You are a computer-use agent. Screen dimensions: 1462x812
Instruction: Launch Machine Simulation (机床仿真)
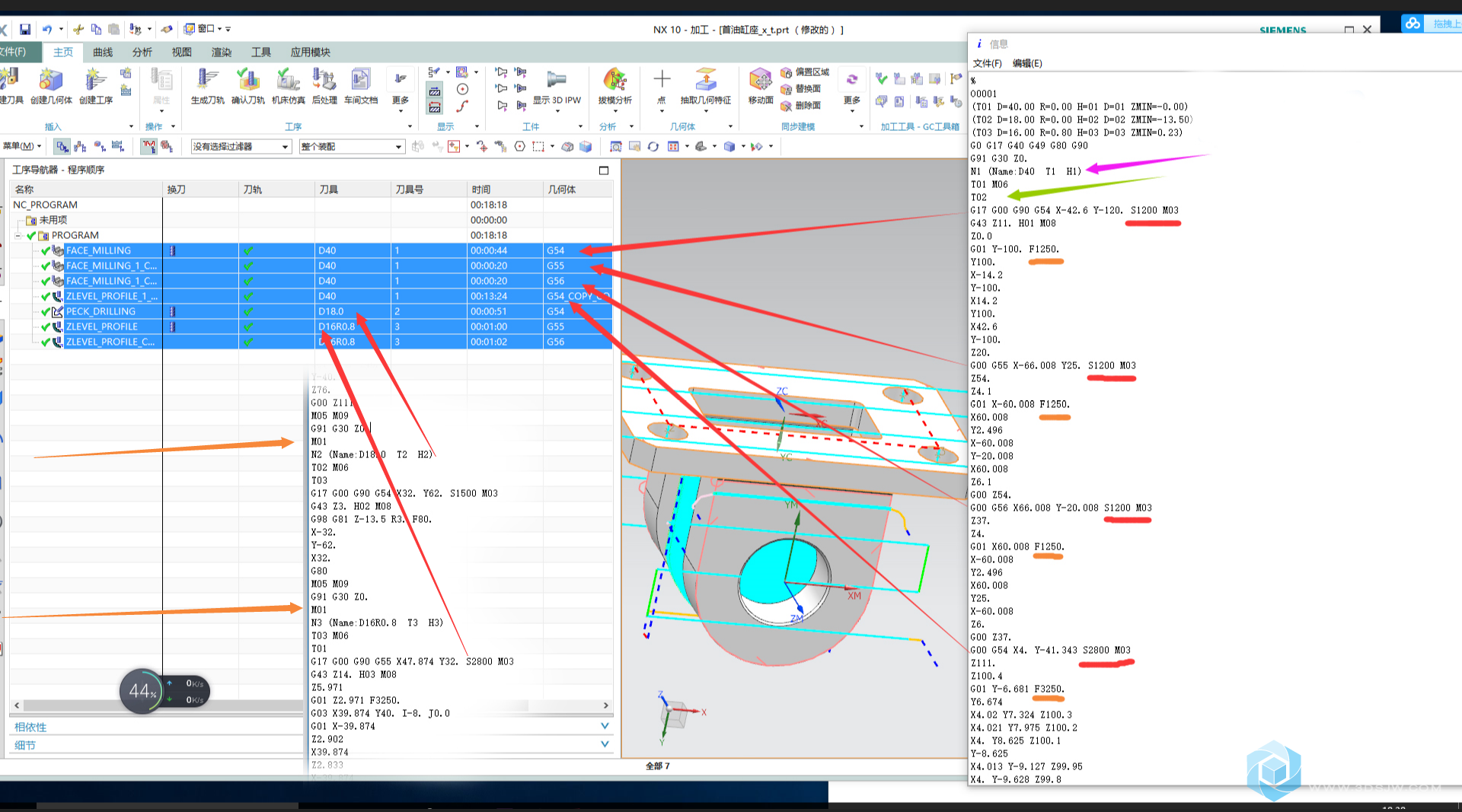(289, 86)
